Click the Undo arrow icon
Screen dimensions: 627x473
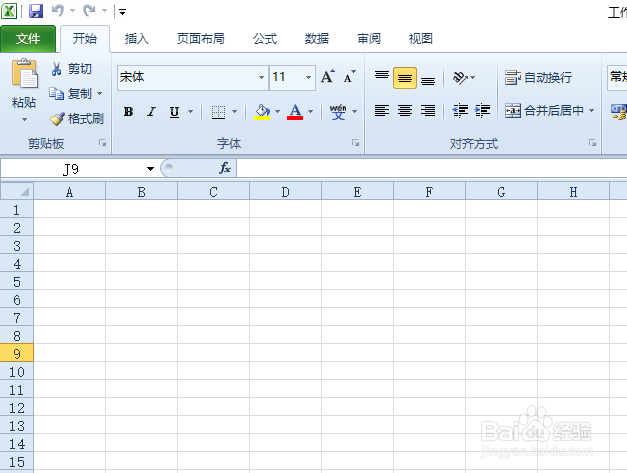[x=58, y=11]
